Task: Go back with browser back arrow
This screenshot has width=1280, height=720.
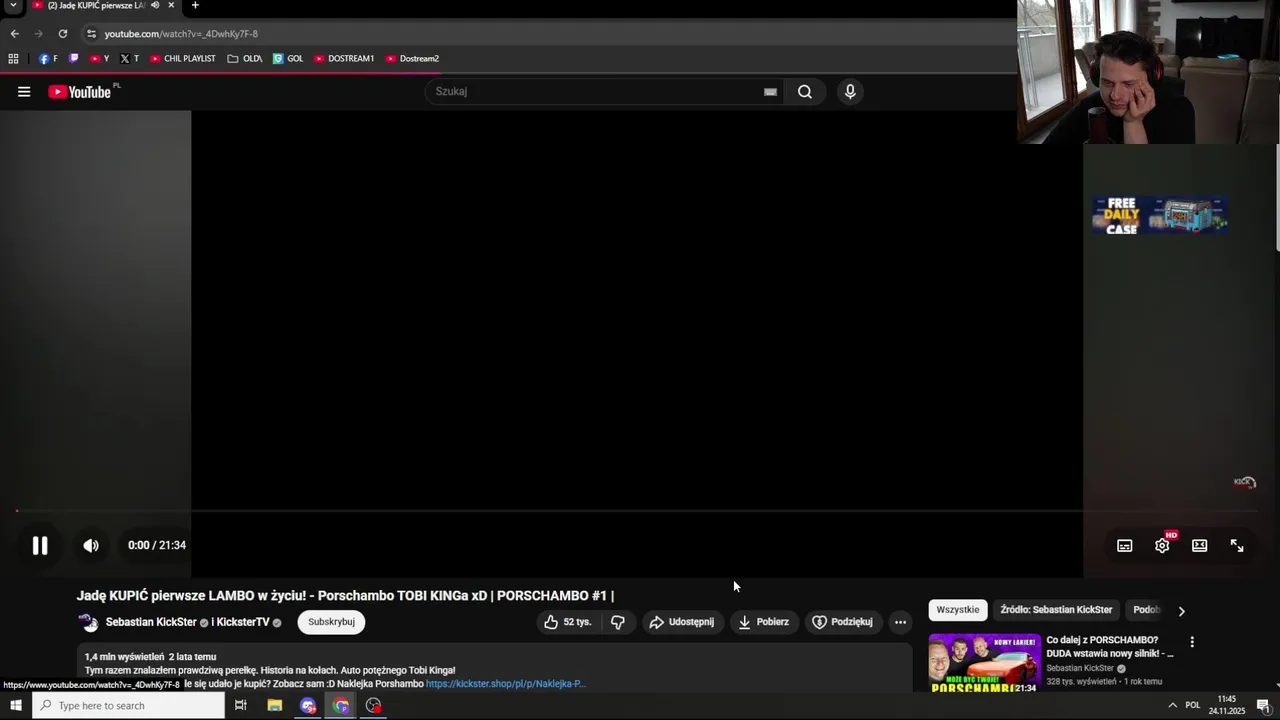Action: [x=14, y=33]
